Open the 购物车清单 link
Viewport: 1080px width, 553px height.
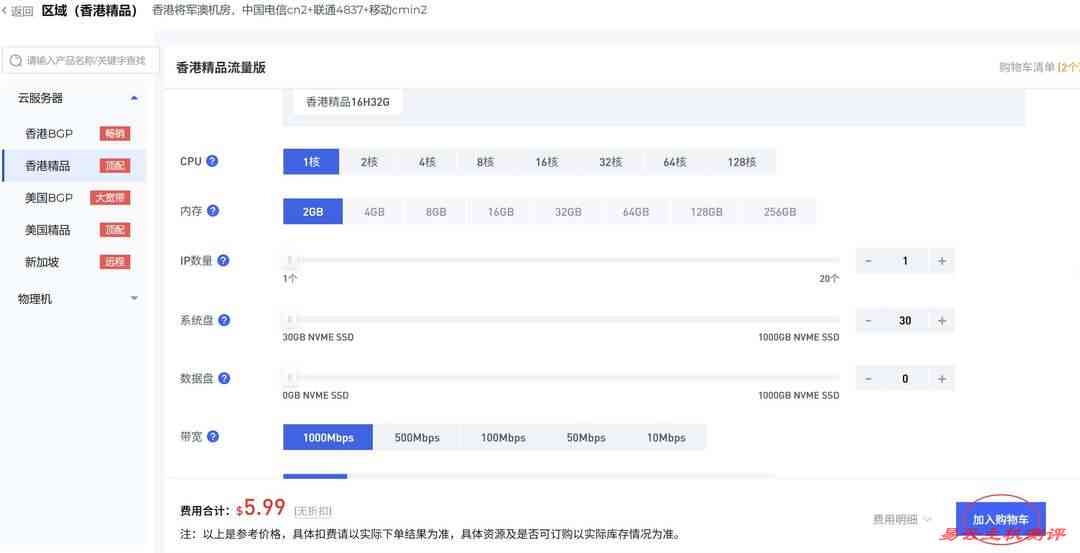point(1039,67)
